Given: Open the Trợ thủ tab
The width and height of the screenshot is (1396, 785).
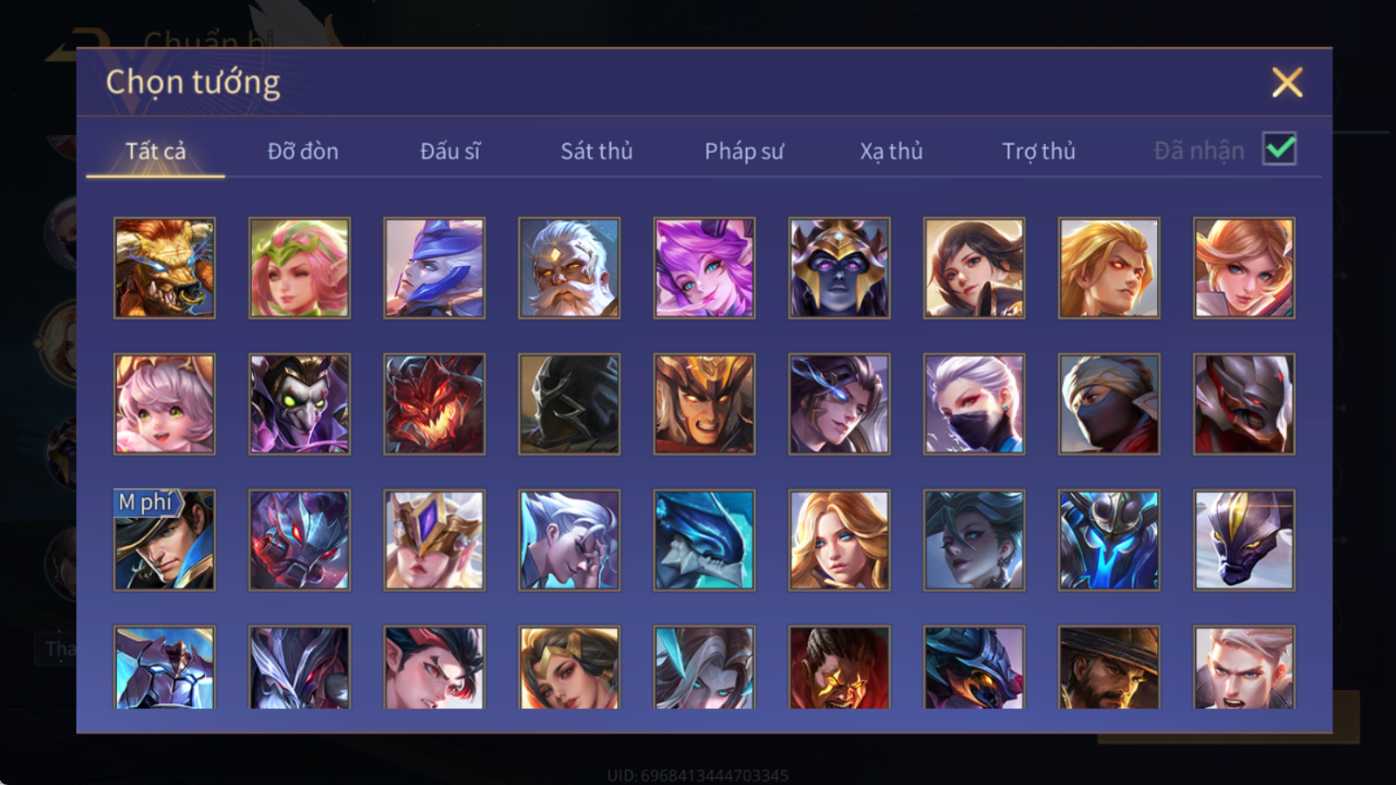Looking at the screenshot, I should (x=1039, y=151).
